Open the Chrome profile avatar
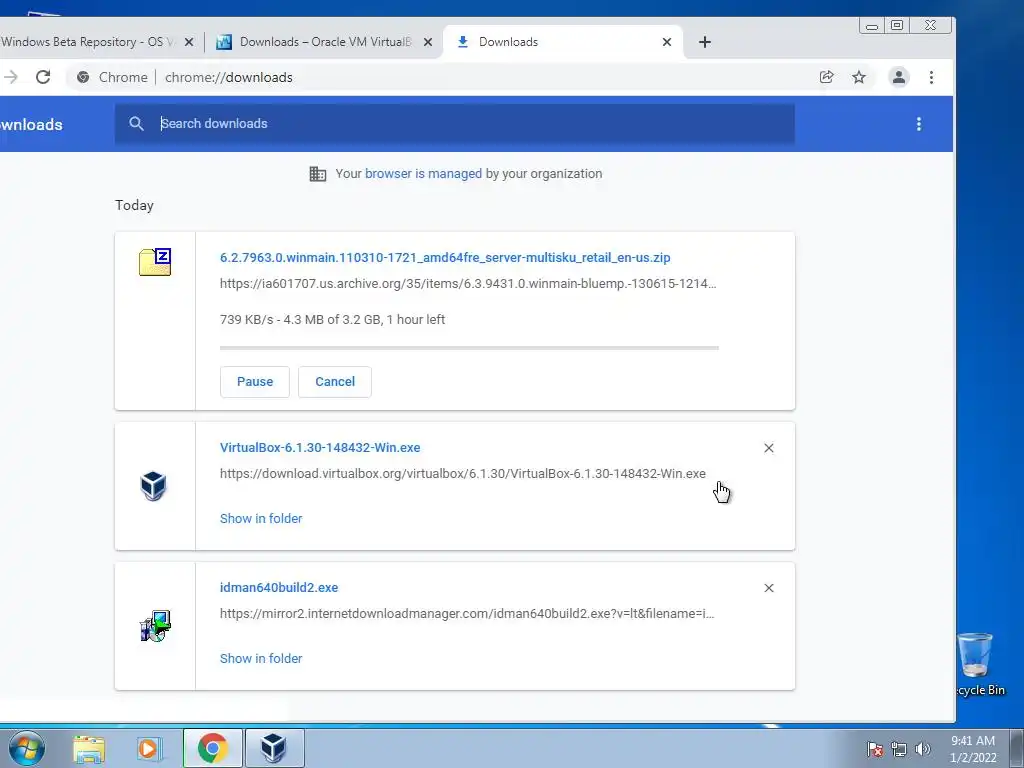 [x=899, y=77]
